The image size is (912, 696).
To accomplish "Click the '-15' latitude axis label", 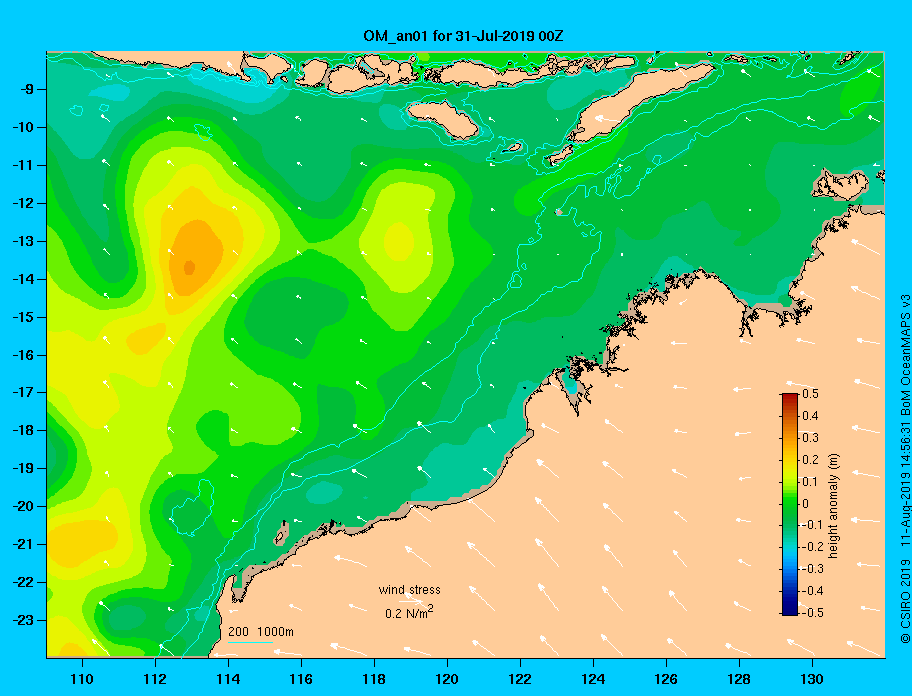I will click(x=23, y=317).
